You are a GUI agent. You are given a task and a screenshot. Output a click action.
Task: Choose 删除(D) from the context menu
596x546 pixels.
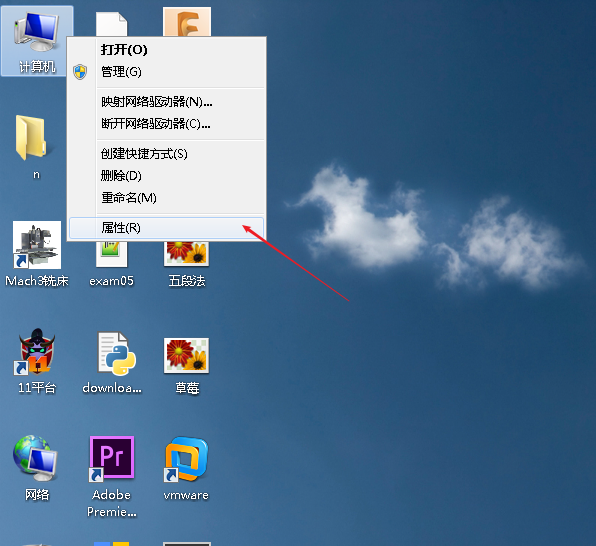166,176
